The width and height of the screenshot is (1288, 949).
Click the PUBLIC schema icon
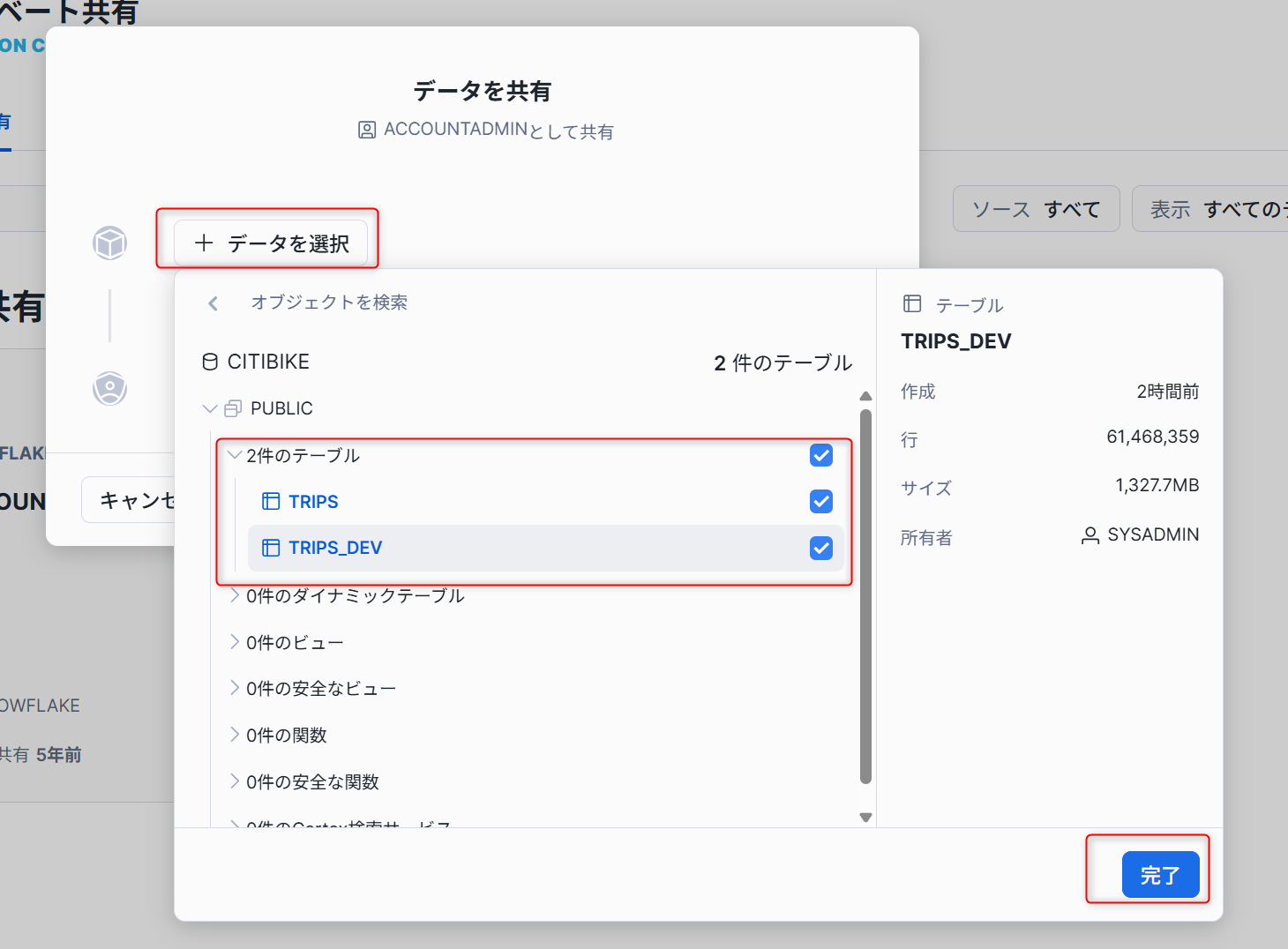pyautogui.click(x=233, y=408)
